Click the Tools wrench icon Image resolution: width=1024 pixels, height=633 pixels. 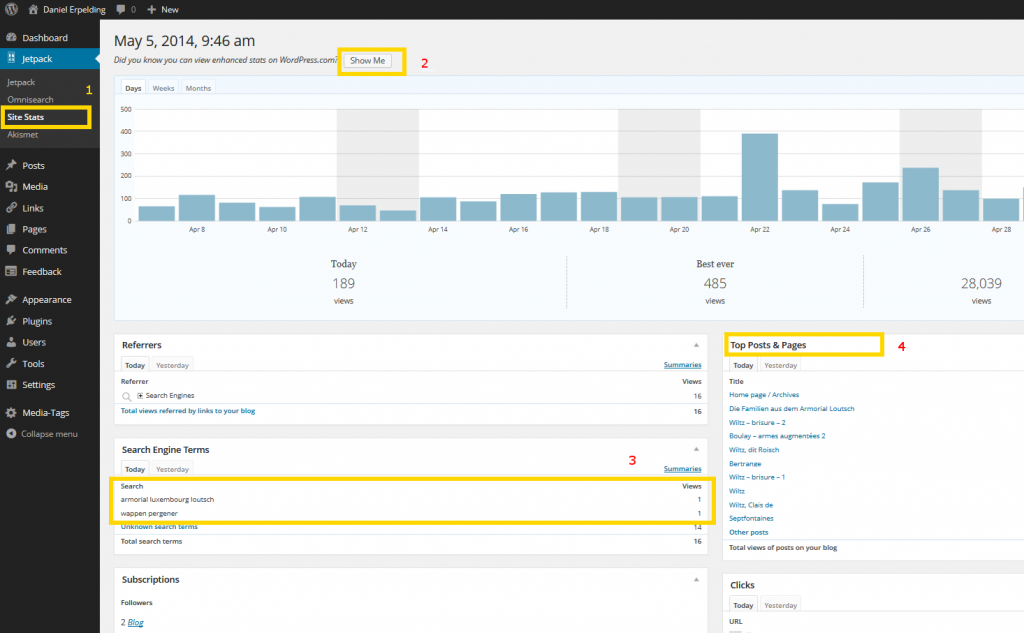coord(11,364)
